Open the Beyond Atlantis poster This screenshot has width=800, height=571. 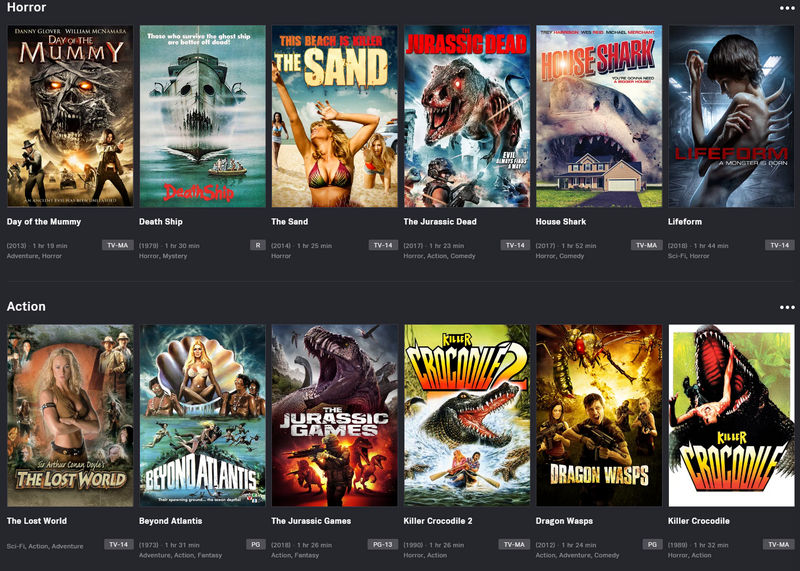[x=203, y=415]
